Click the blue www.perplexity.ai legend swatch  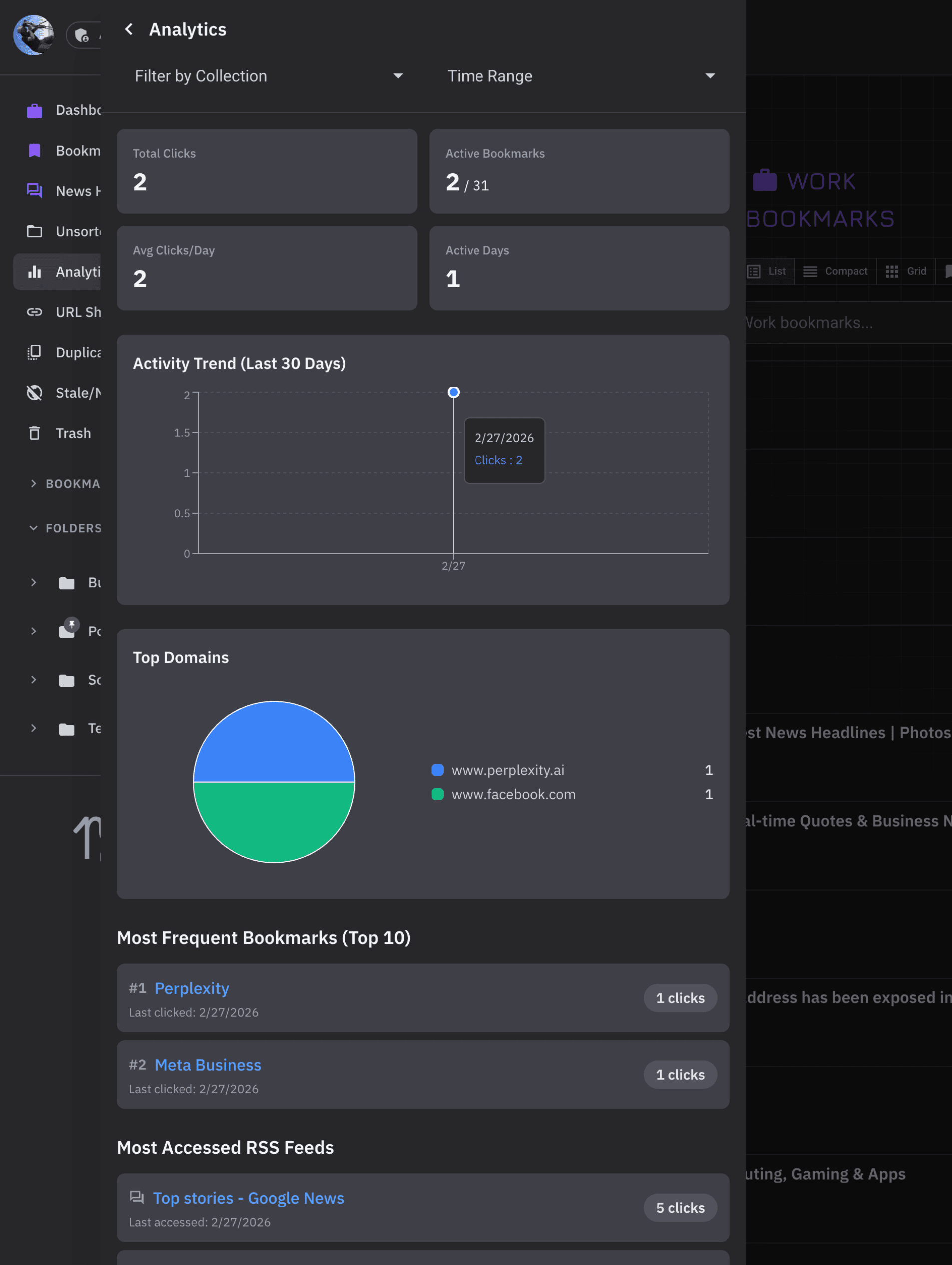click(438, 770)
